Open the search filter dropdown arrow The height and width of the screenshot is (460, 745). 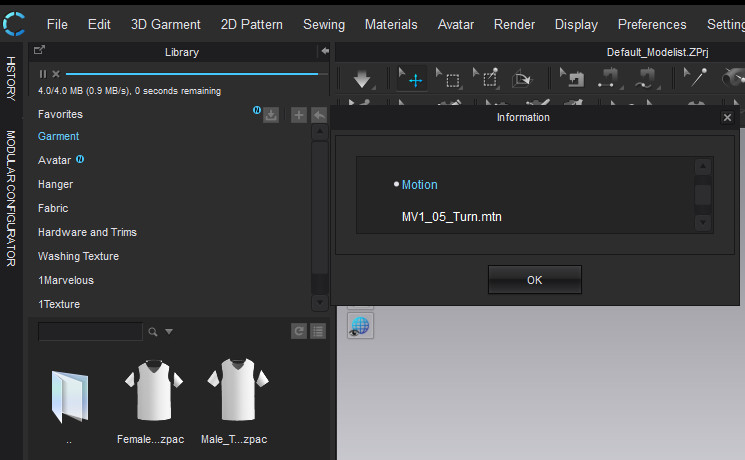pos(169,332)
